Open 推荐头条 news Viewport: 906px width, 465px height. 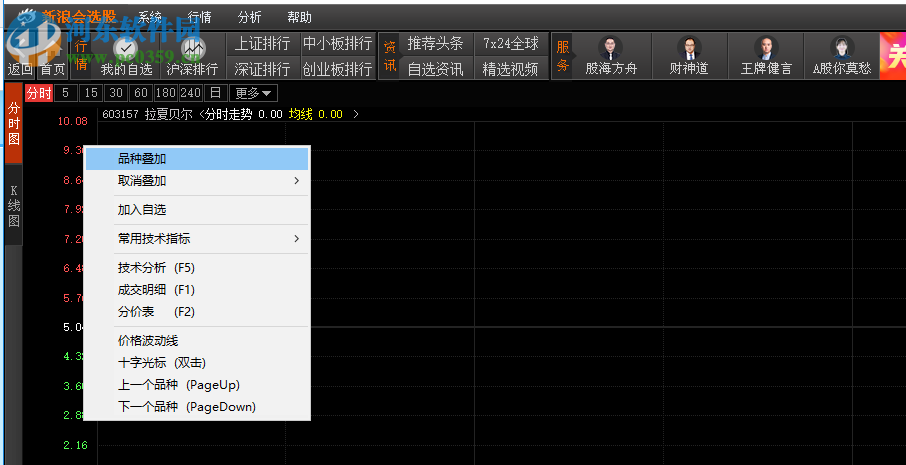tap(435, 43)
